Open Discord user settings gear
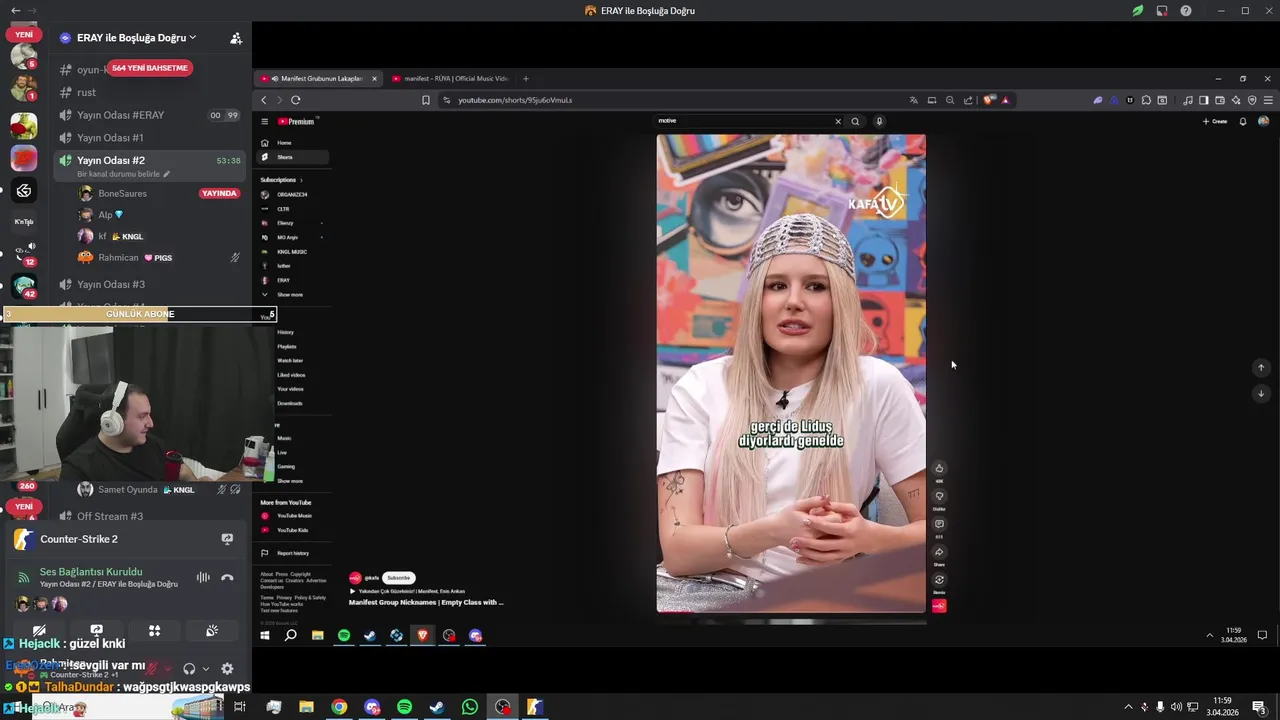1280x720 pixels. click(x=227, y=668)
